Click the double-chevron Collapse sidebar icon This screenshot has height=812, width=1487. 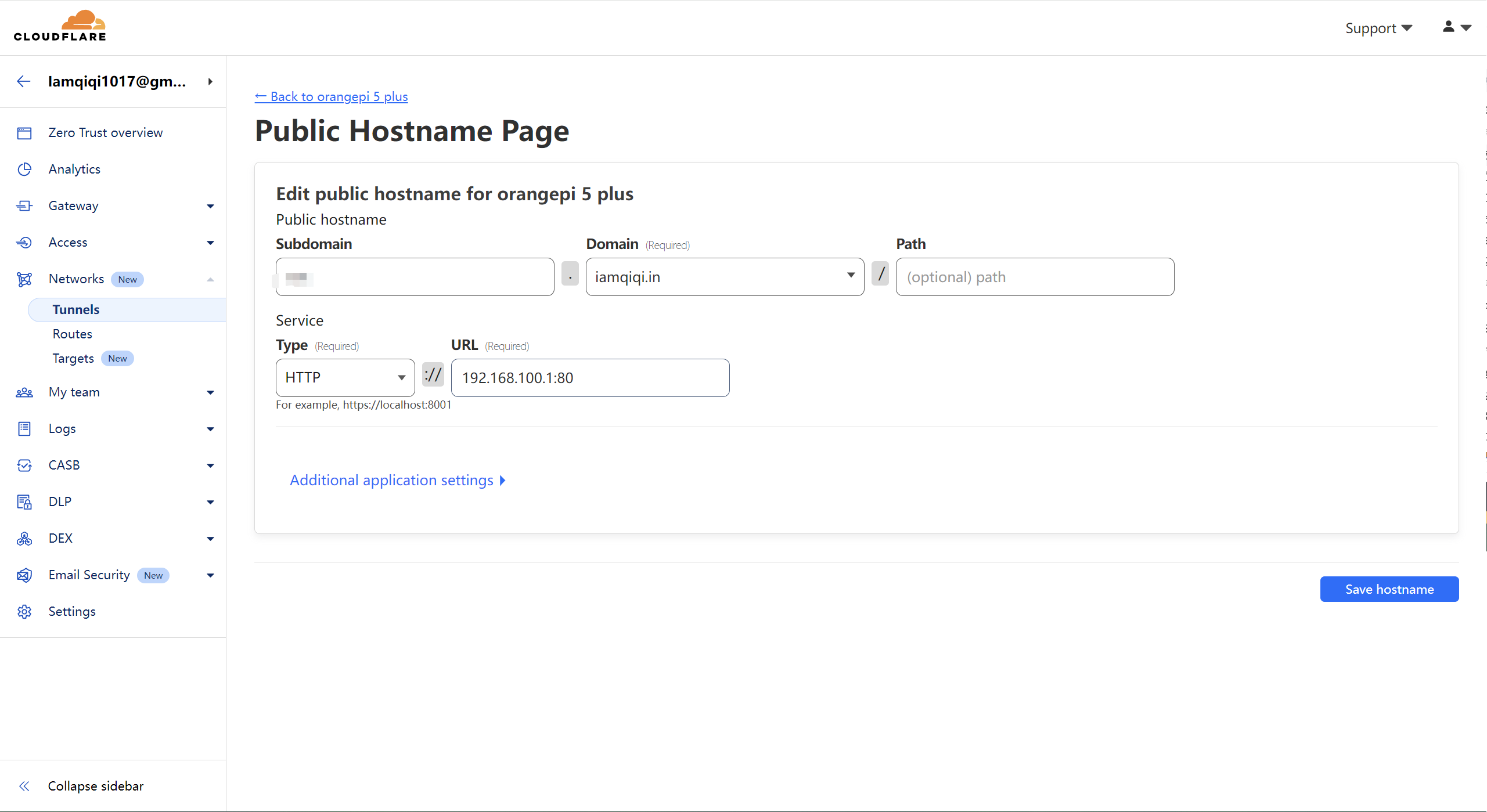(x=24, y=786)
